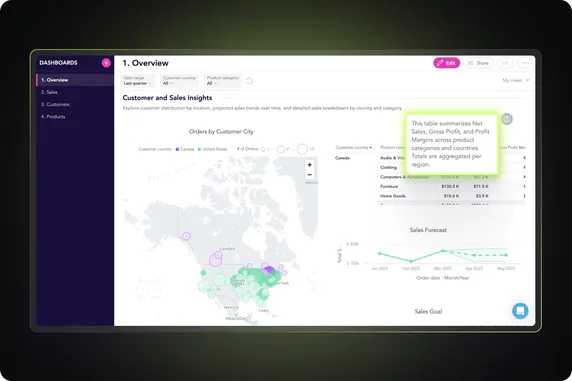Screen dimensions: 572x381
Task: Open the 3. Customers dashboard
Action: click(55, 104)
